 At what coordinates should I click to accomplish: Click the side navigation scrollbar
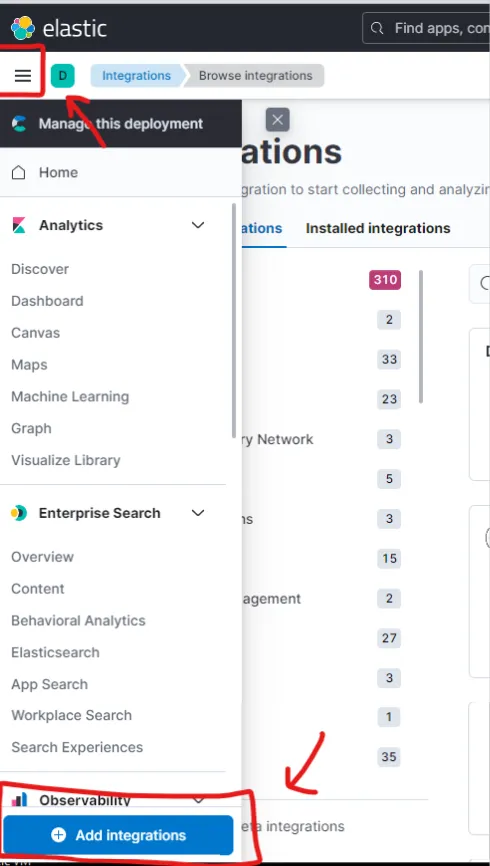click(234, 320)
